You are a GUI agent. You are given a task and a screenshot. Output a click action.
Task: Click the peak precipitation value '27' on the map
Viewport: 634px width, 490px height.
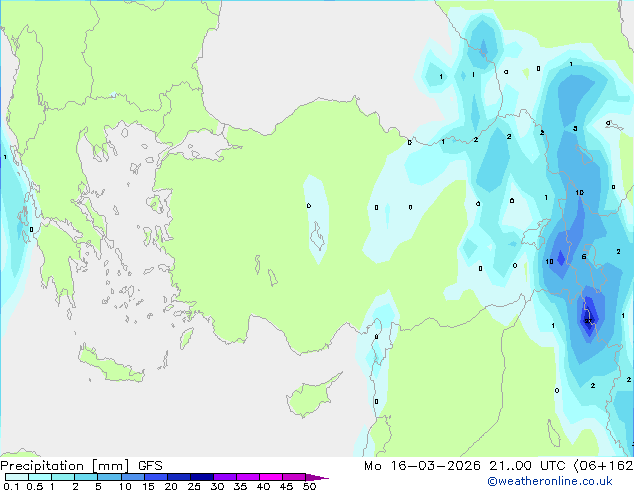(588, 321)
